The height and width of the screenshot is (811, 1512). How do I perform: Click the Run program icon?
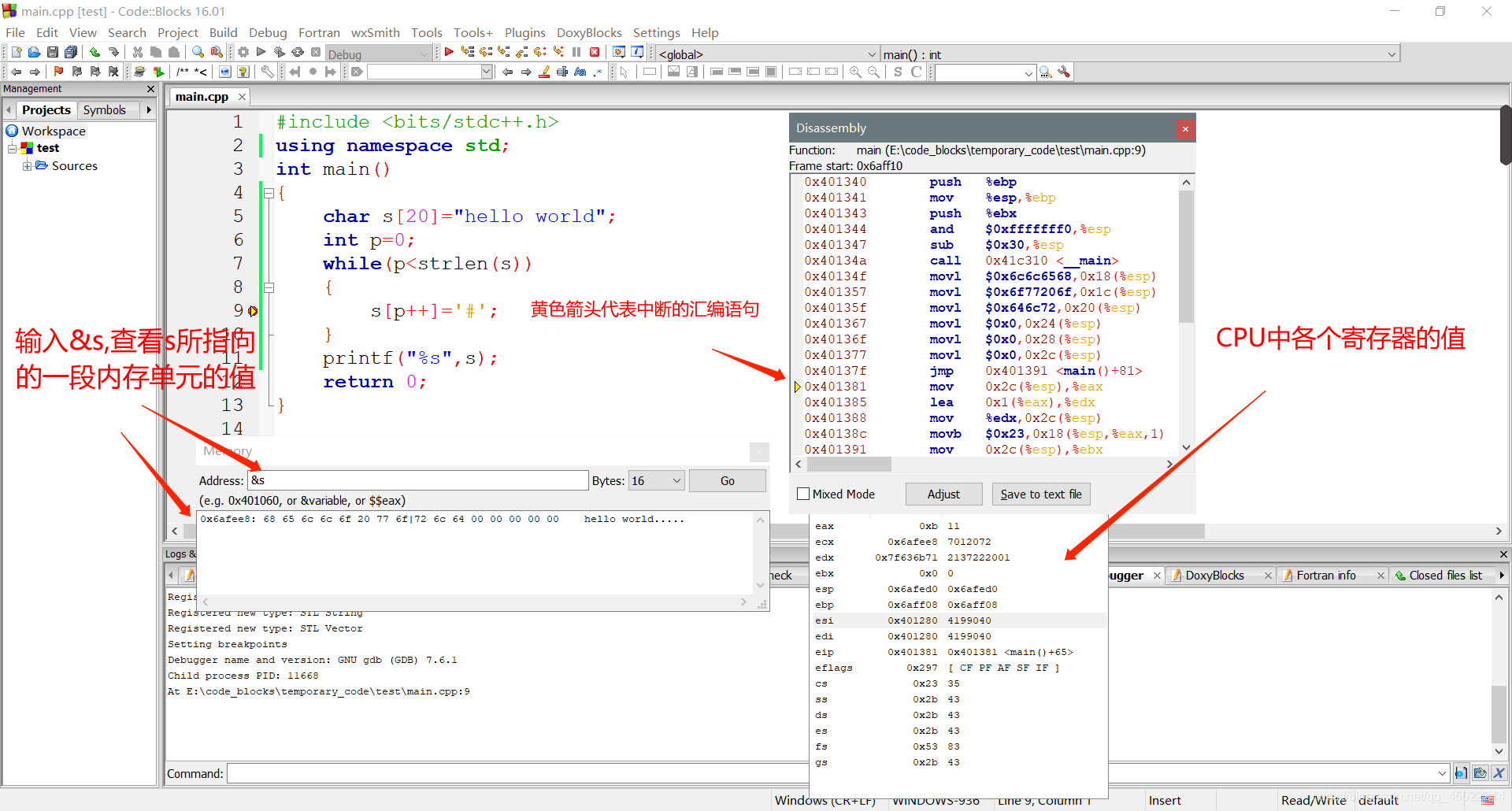(x=261, y=52)
